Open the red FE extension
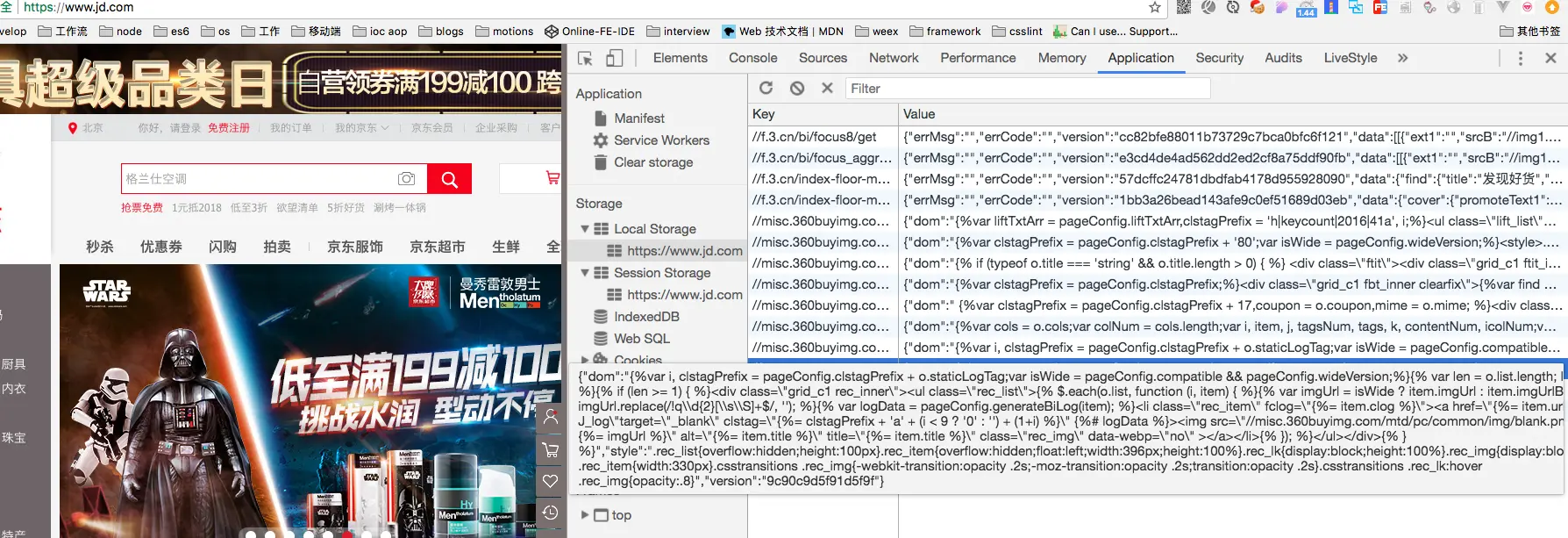The height and width of the screenshot is (538, 1568). click(x=1380, y=7)
